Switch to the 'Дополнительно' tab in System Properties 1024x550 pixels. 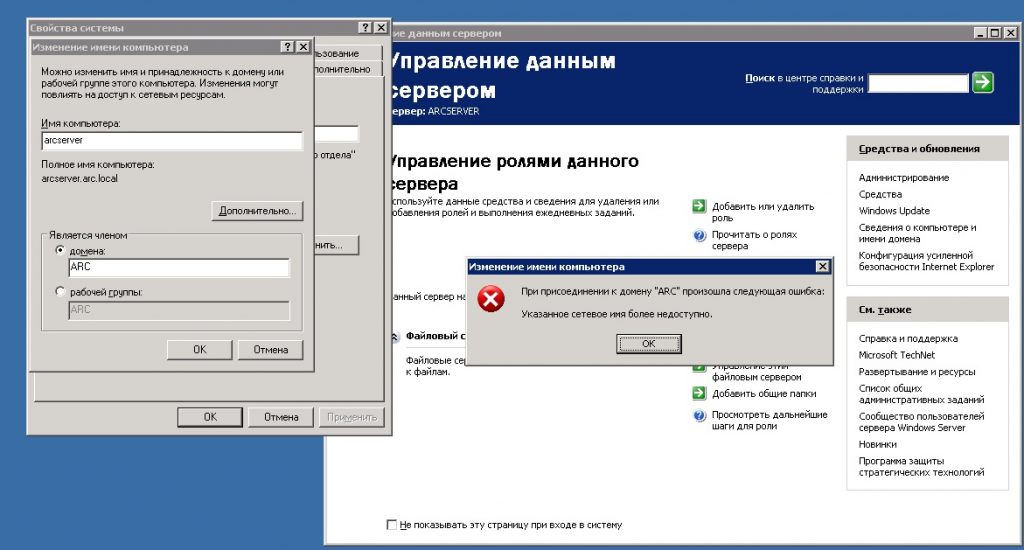click(347, 69)
